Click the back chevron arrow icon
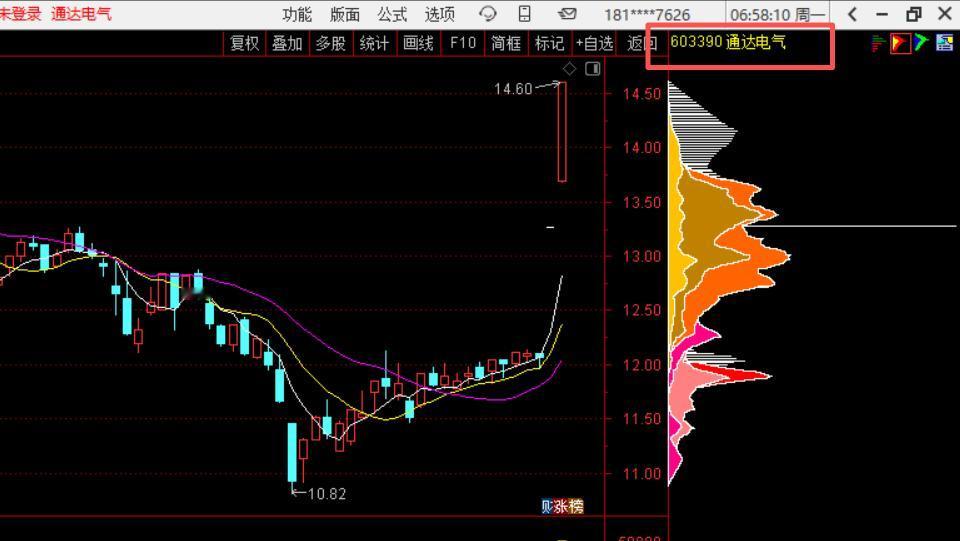Screen dimensions: 960x541 click(853, 13)
